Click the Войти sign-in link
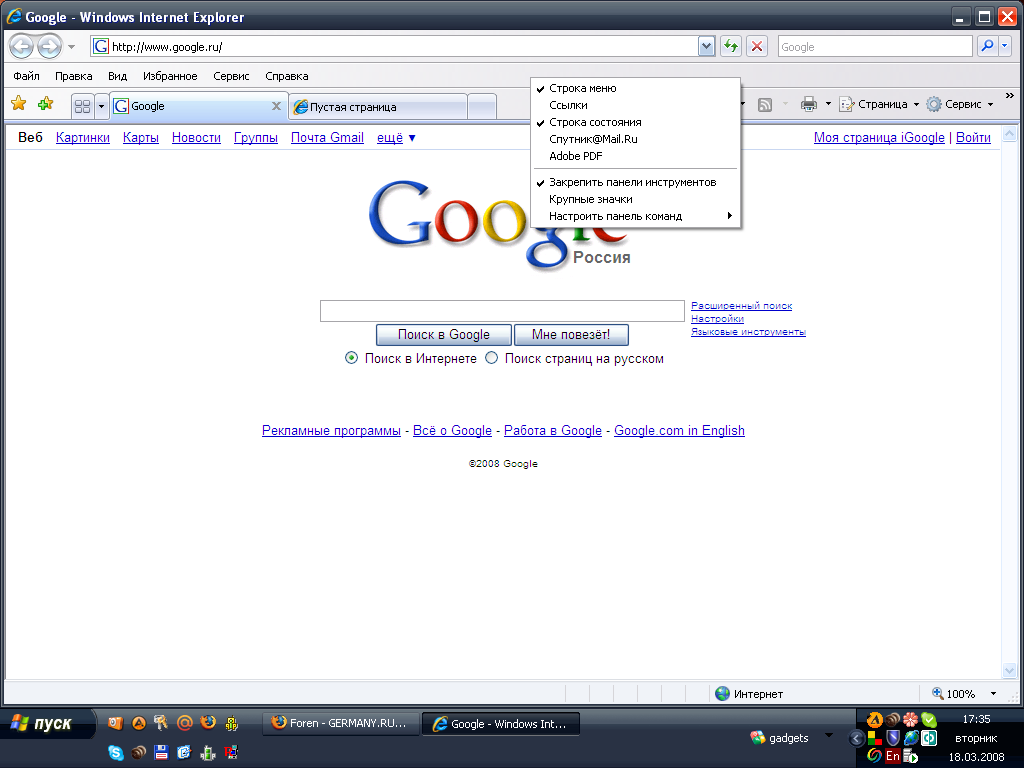1024x768 pixels. point(973,137)
